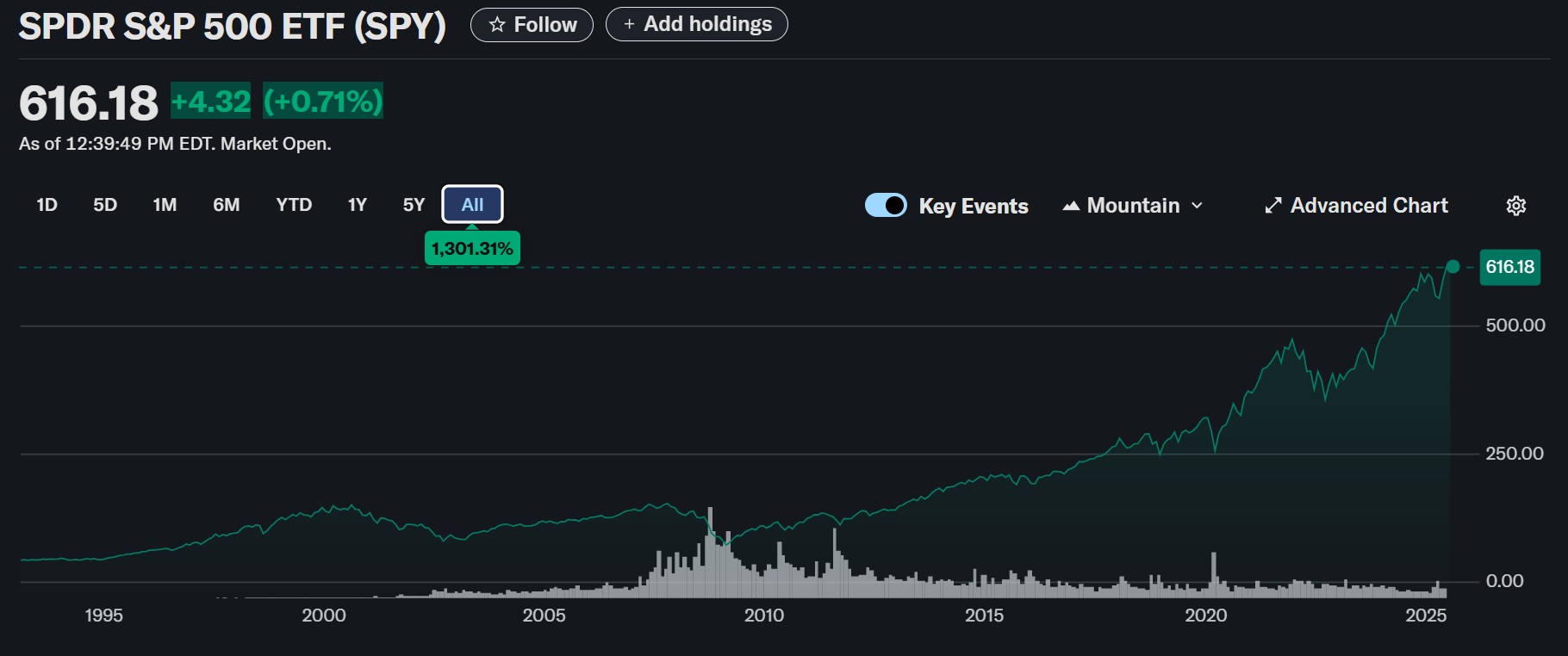The height and width of the screenshot is (656, 1568).
Task: Click the Advanced Chart expand arrows icon
Action: pyautogui.click(x=1272, y=206)
